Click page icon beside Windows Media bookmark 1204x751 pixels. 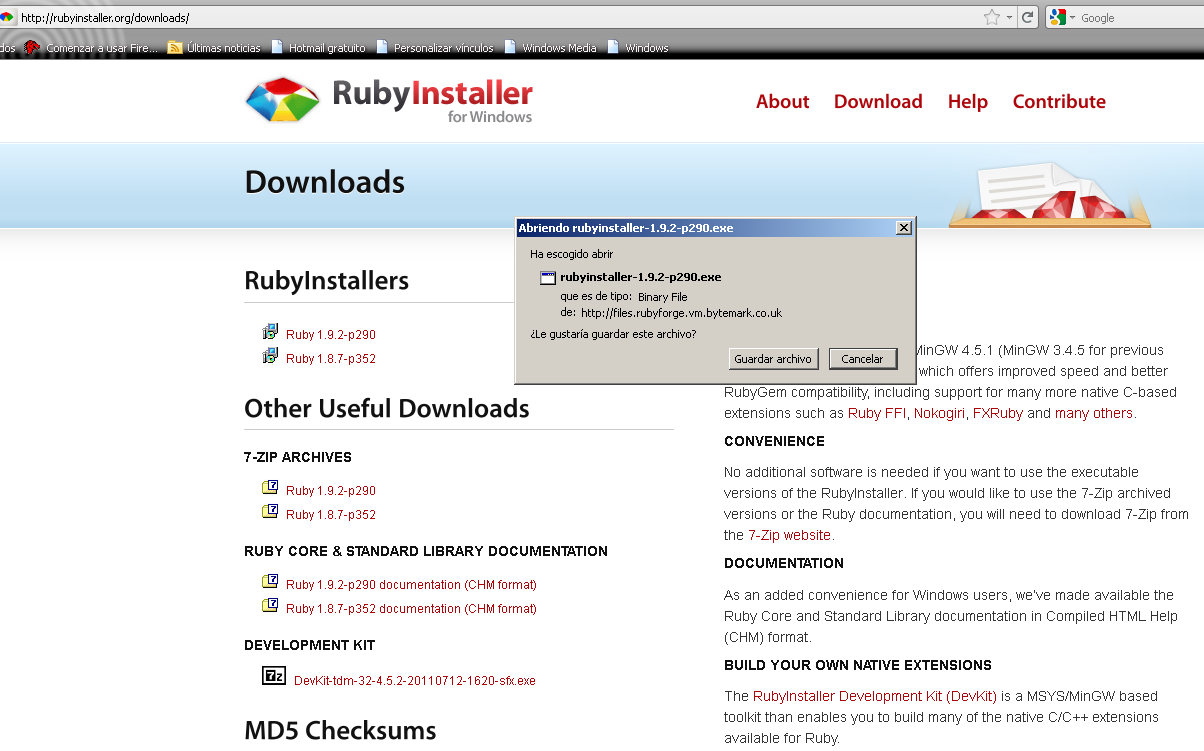click(x=511, y=47)
